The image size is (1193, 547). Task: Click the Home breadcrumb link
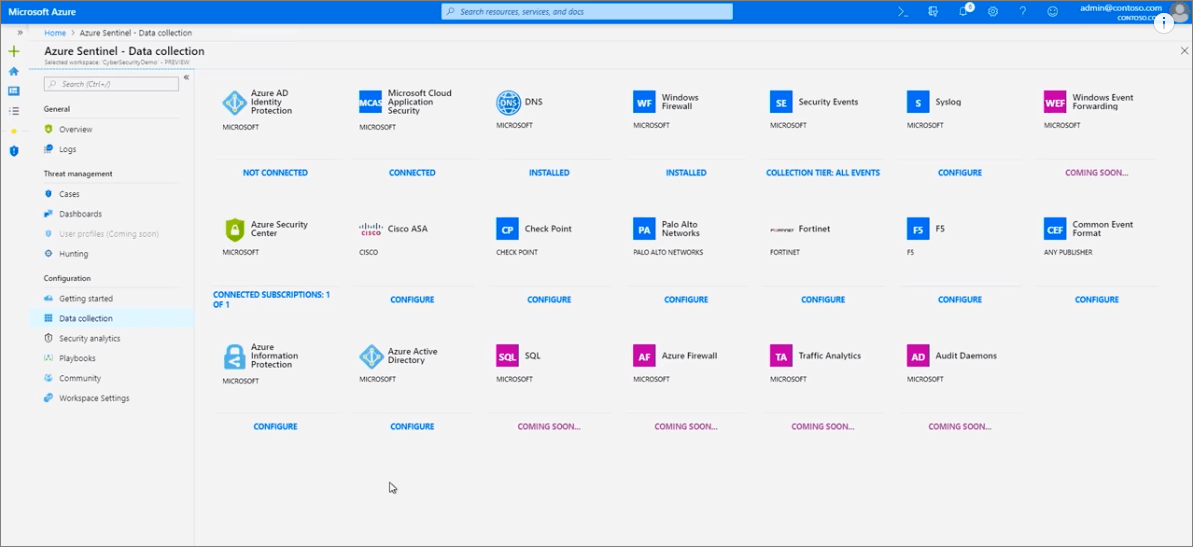pos(55,33)
